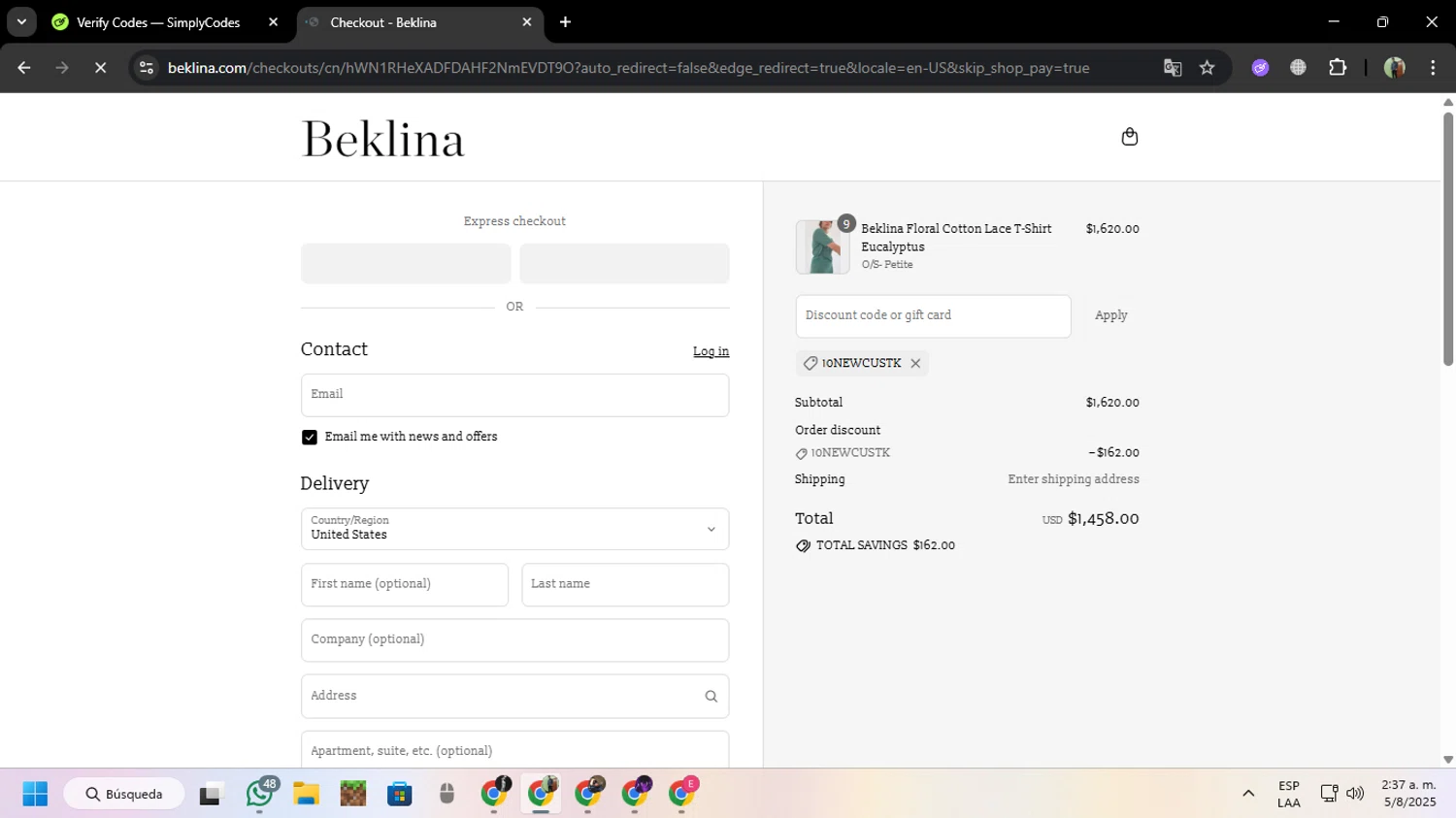
Task: Open a new browser tab
Action: pyautogui.click(x=565, y=22)
